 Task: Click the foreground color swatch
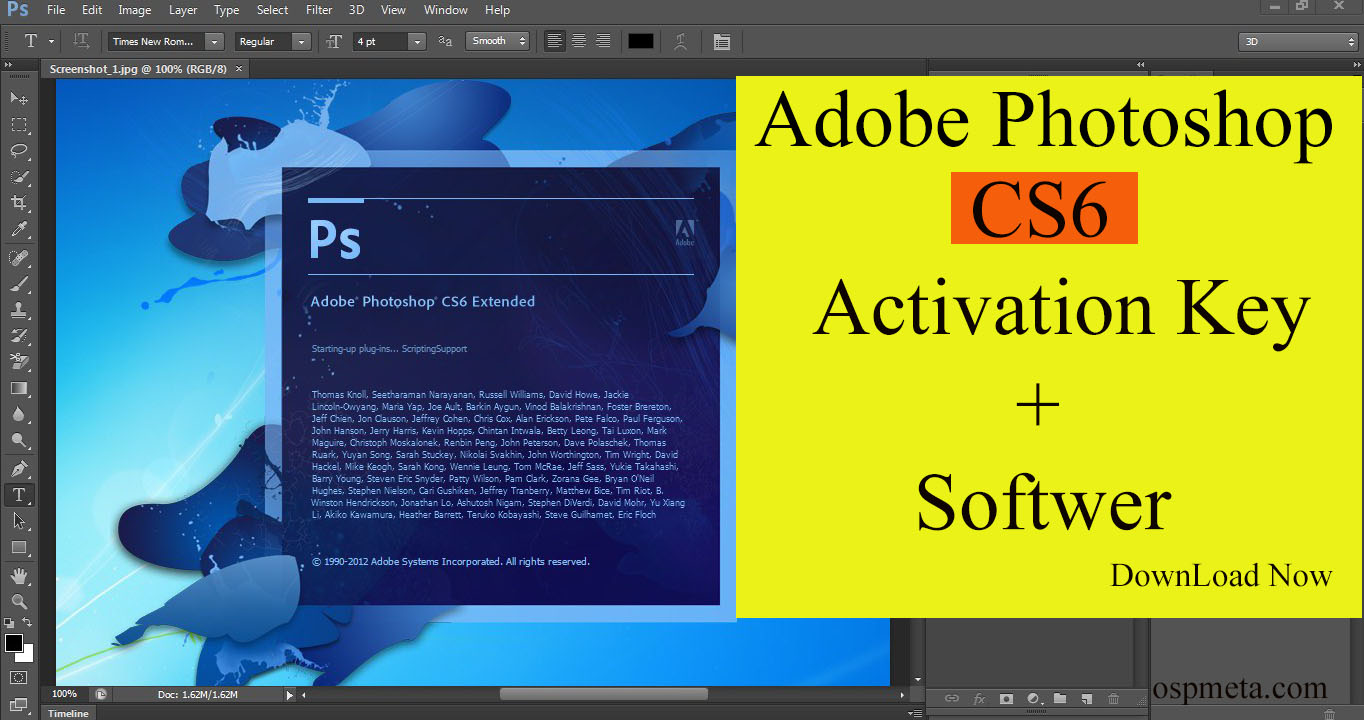pos(13,643)
